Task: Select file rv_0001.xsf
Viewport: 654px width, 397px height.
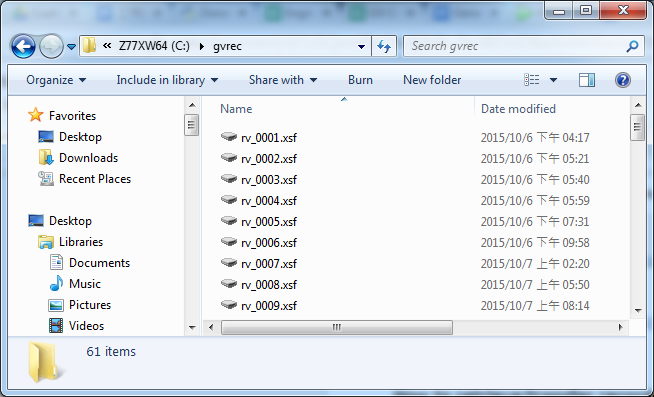Action: tap(269, 138)
